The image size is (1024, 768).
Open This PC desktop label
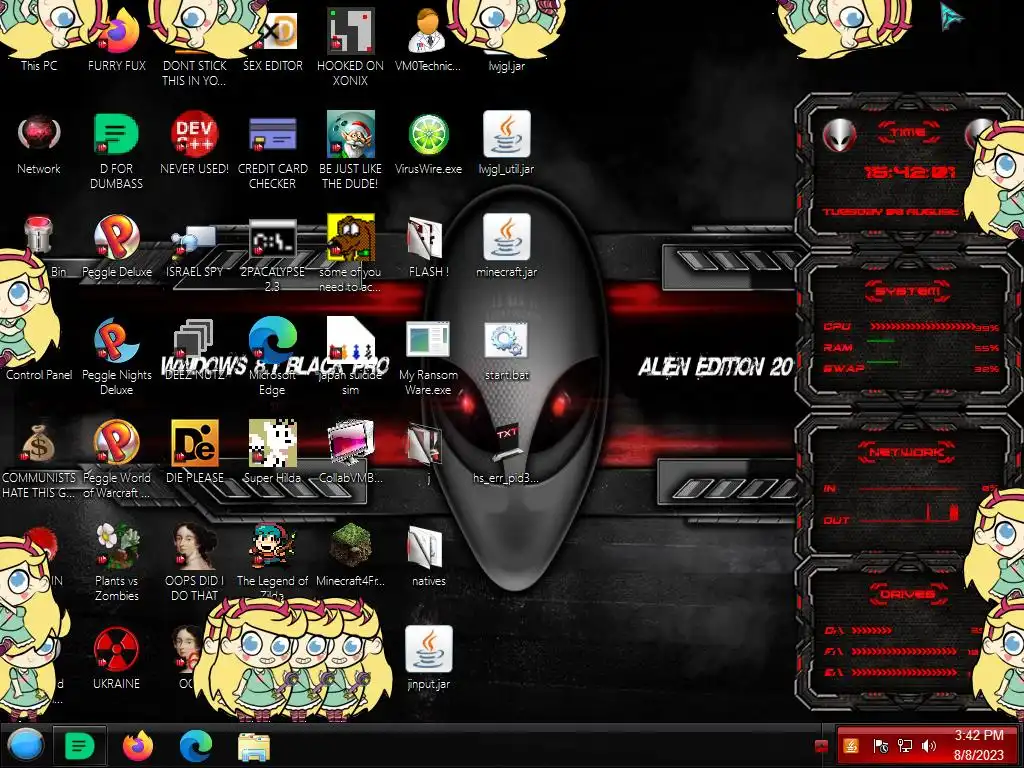pyautogui.click(x=39, y=65)
